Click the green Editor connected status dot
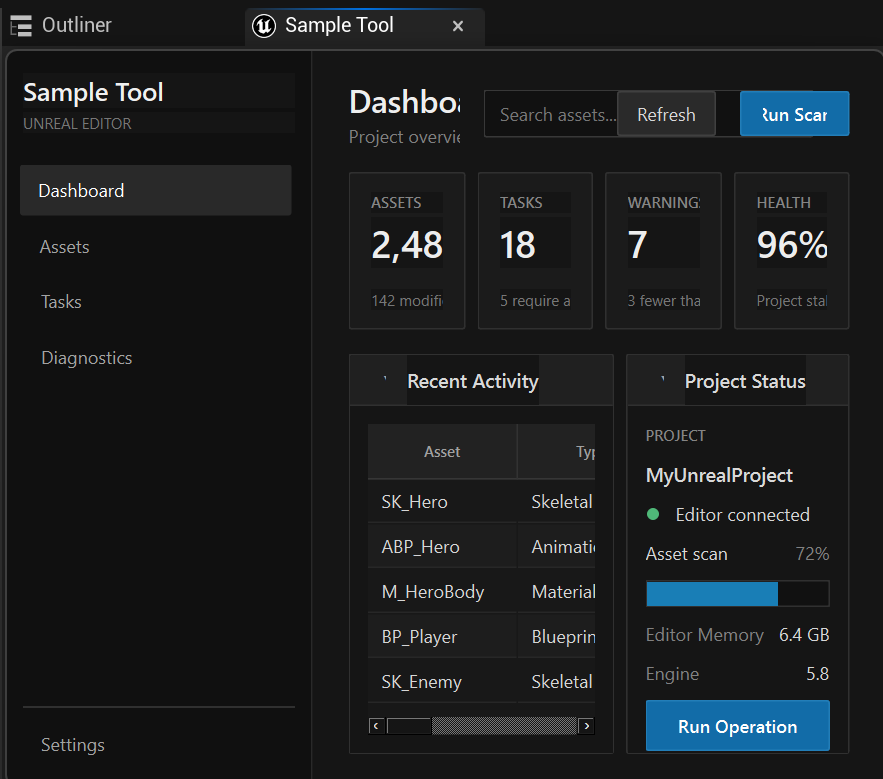The image size is (883, 779). [653, 514]
